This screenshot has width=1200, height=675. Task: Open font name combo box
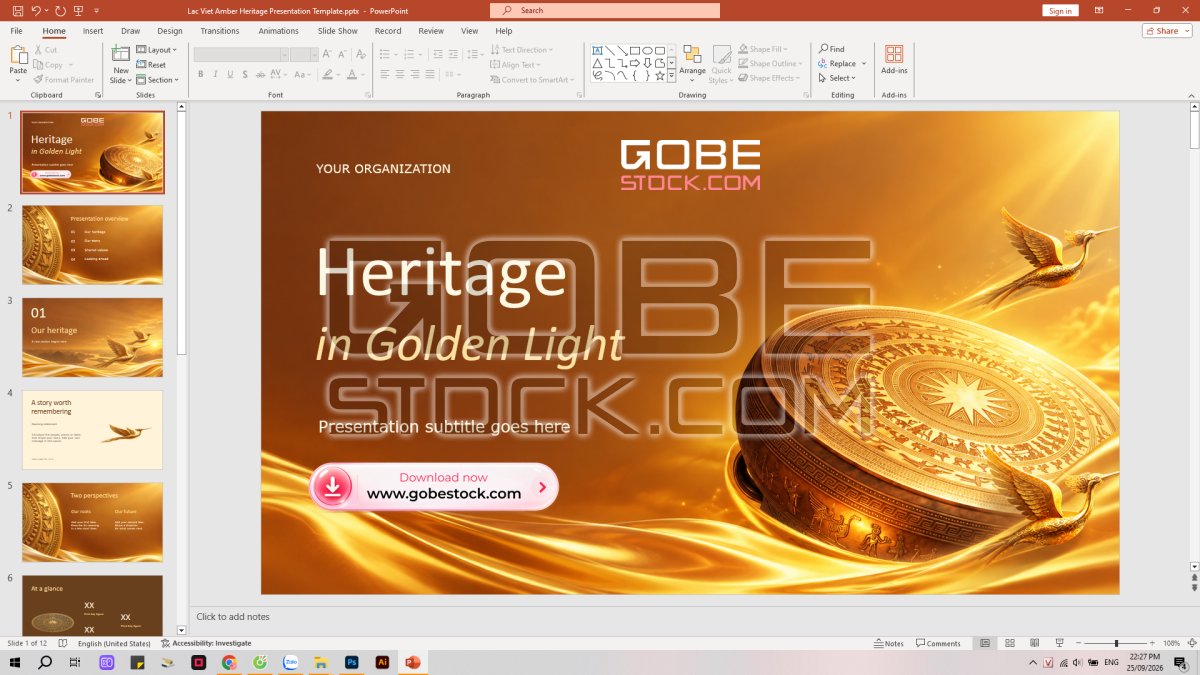coord(241,54)
